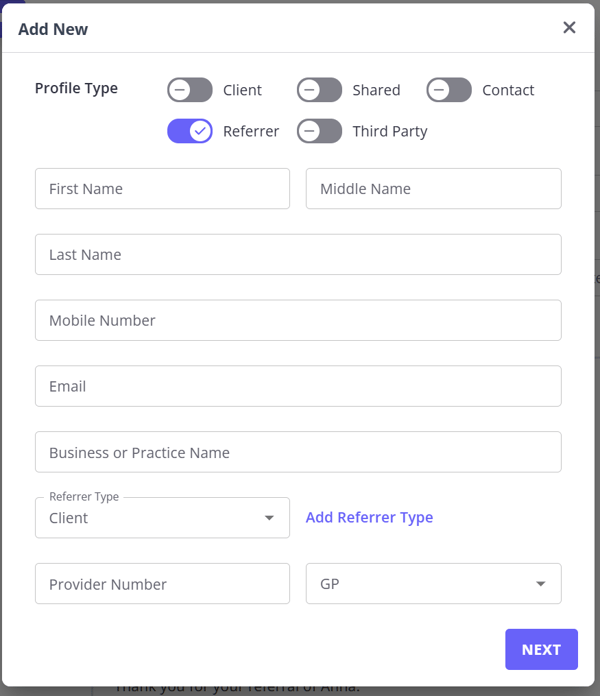Focus the Middle Name input
Viewport: 600px width, 696px height.
pyautogui.click(x=433, y=189)
